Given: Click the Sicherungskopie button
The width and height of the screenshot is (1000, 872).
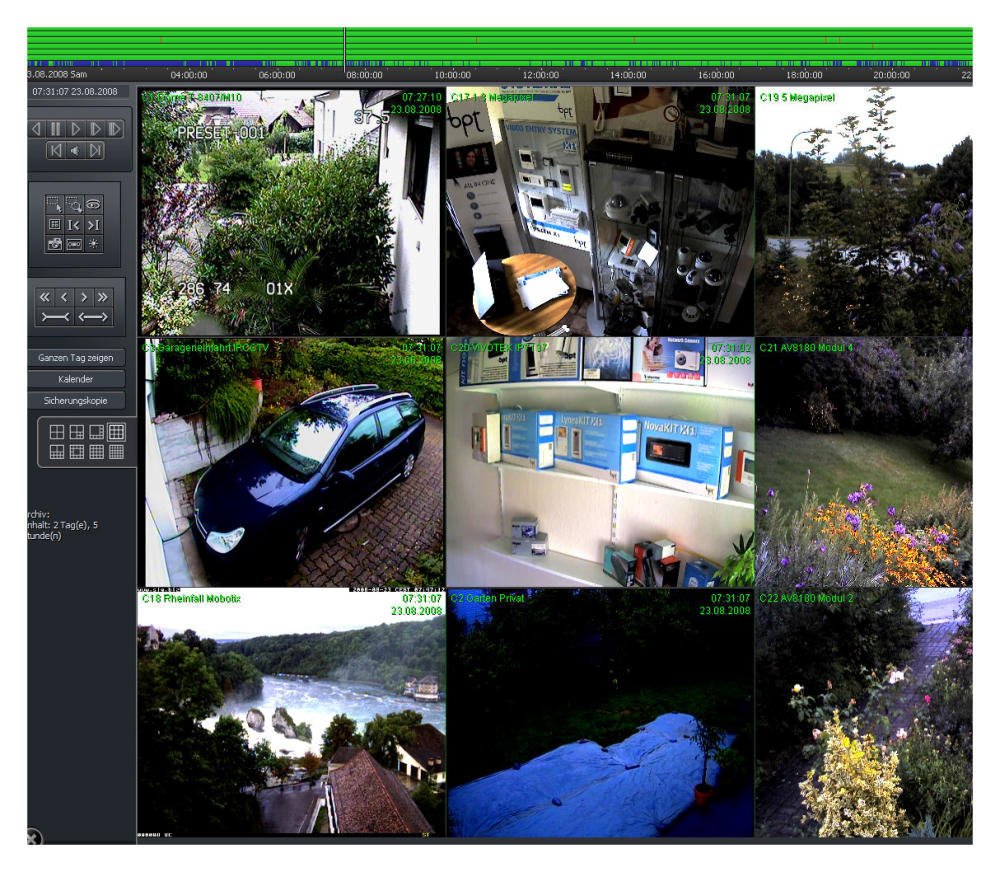Looking at the screenshot, I should [x=76, y=400].
